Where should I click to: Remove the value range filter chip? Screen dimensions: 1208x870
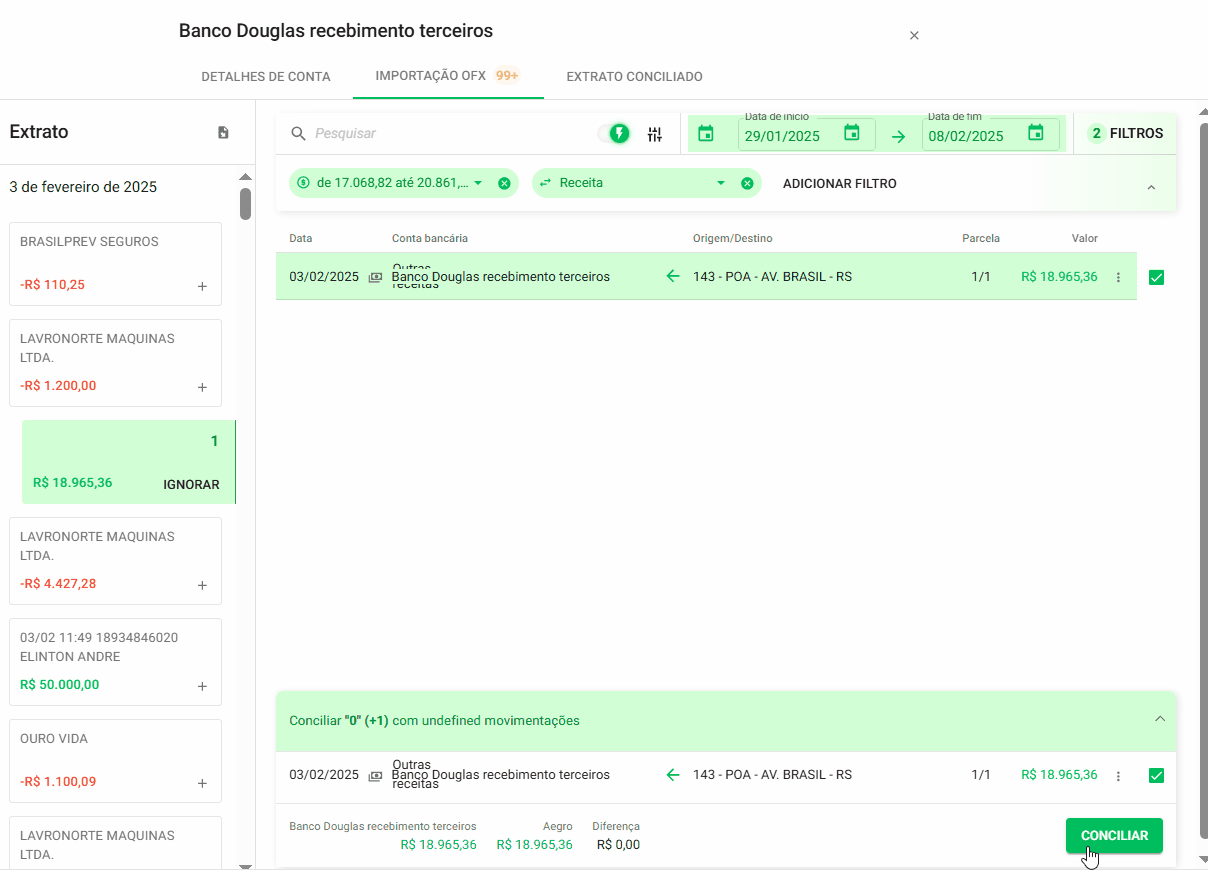[504, 183]
